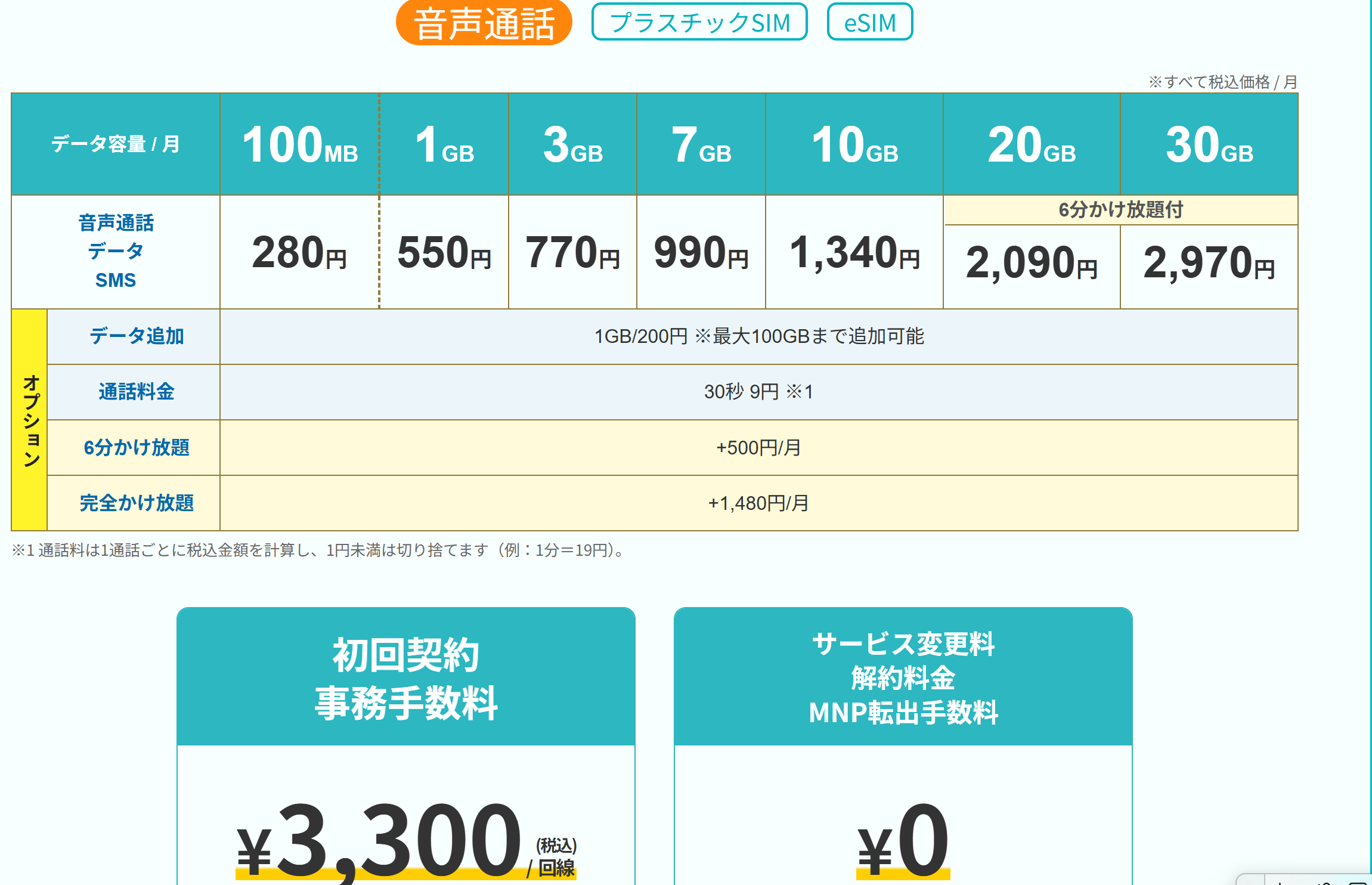Click the 初回契約 事務手数料 card header
Viewport: 1372px width, 885px height.
pyautogui.click(x=405, y=678)
